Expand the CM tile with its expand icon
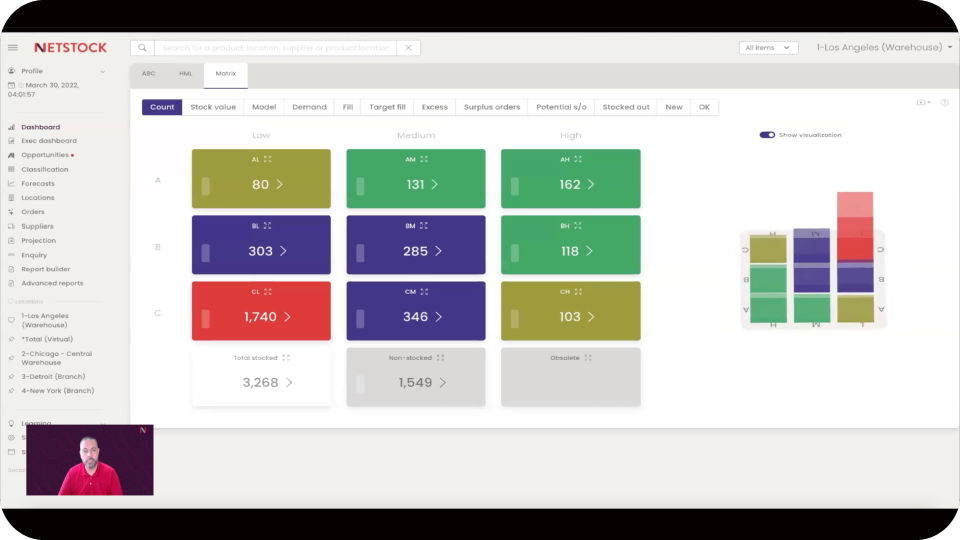Screen dimensions: 960x540 (424, 292)
